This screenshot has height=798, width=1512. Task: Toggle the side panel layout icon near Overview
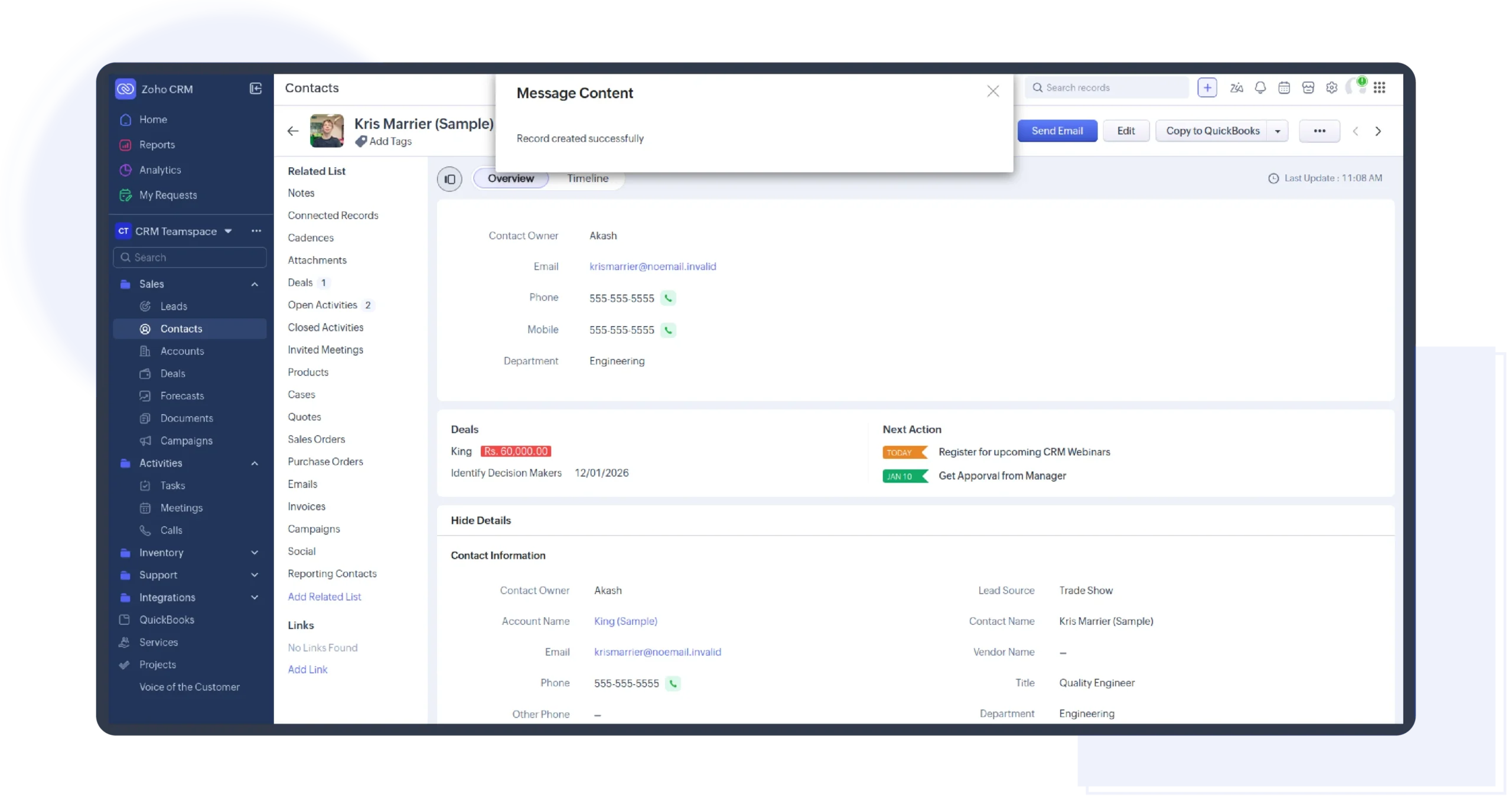click(x=449, y=178)
